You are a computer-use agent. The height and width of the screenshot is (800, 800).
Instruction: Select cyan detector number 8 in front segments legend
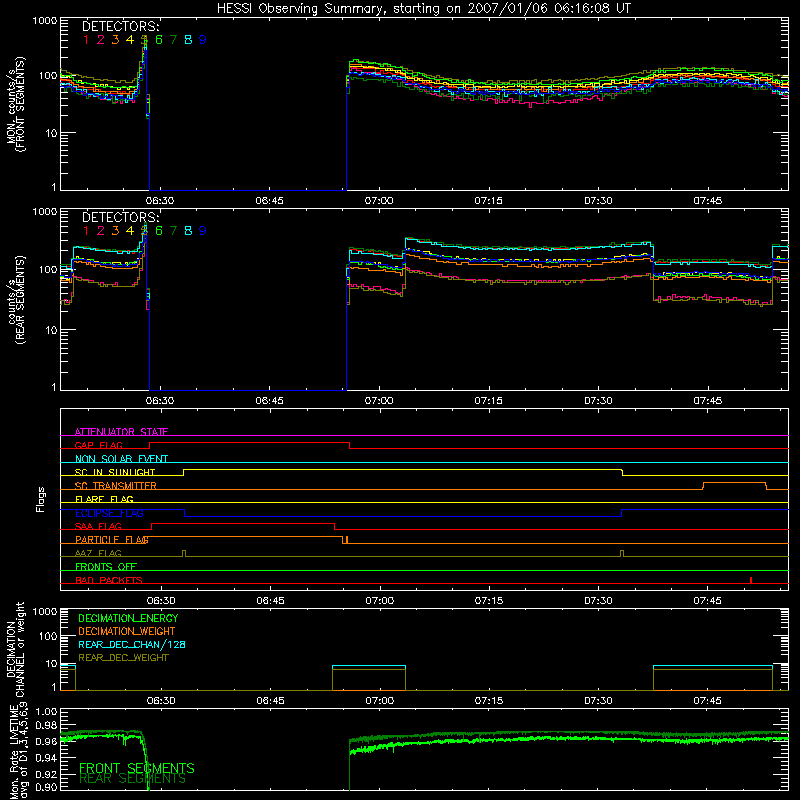(188, 40)
